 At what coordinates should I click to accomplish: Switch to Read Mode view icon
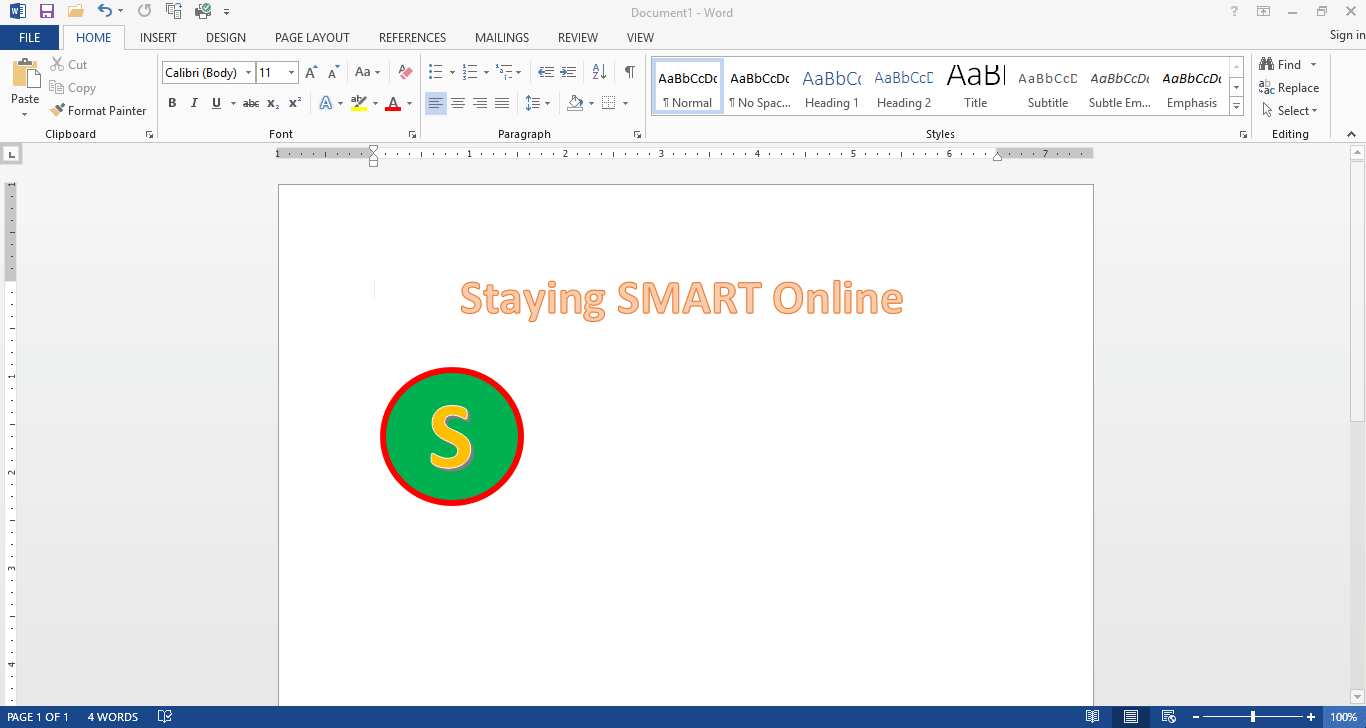pyautogui.click(x=1093, y=717)
